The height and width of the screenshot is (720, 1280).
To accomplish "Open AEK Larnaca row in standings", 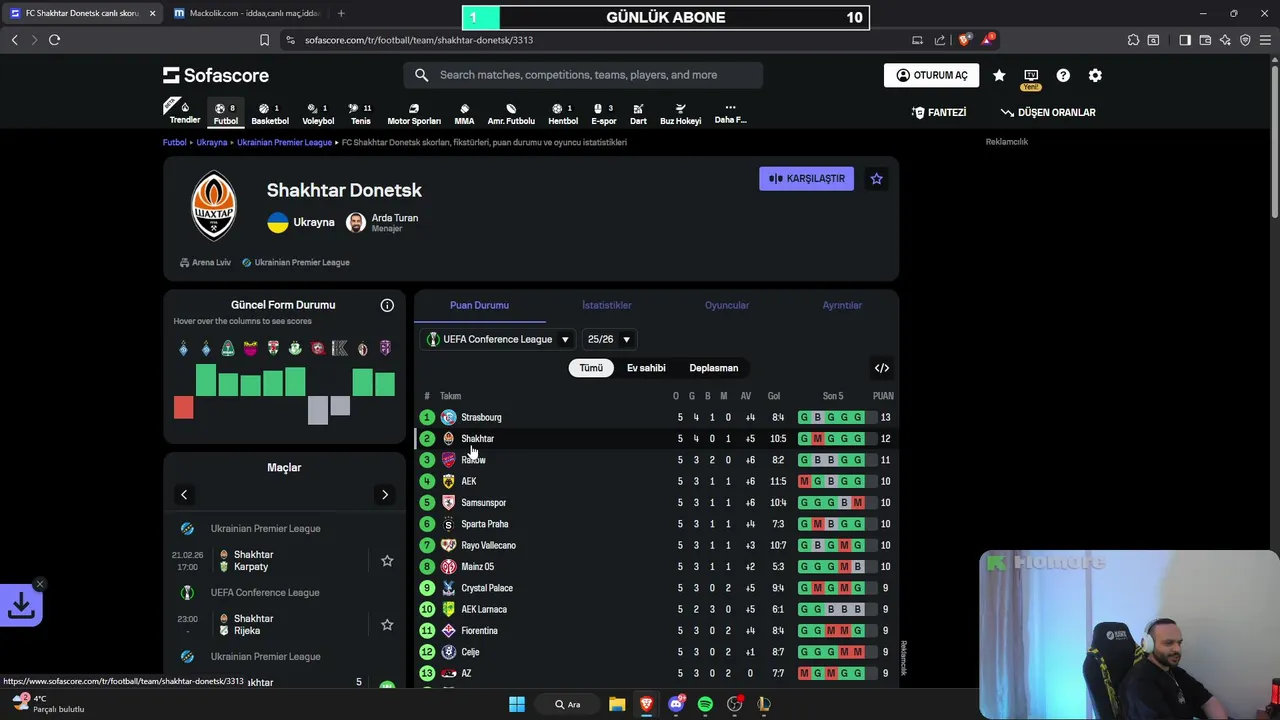I will [x=656, y=609].
